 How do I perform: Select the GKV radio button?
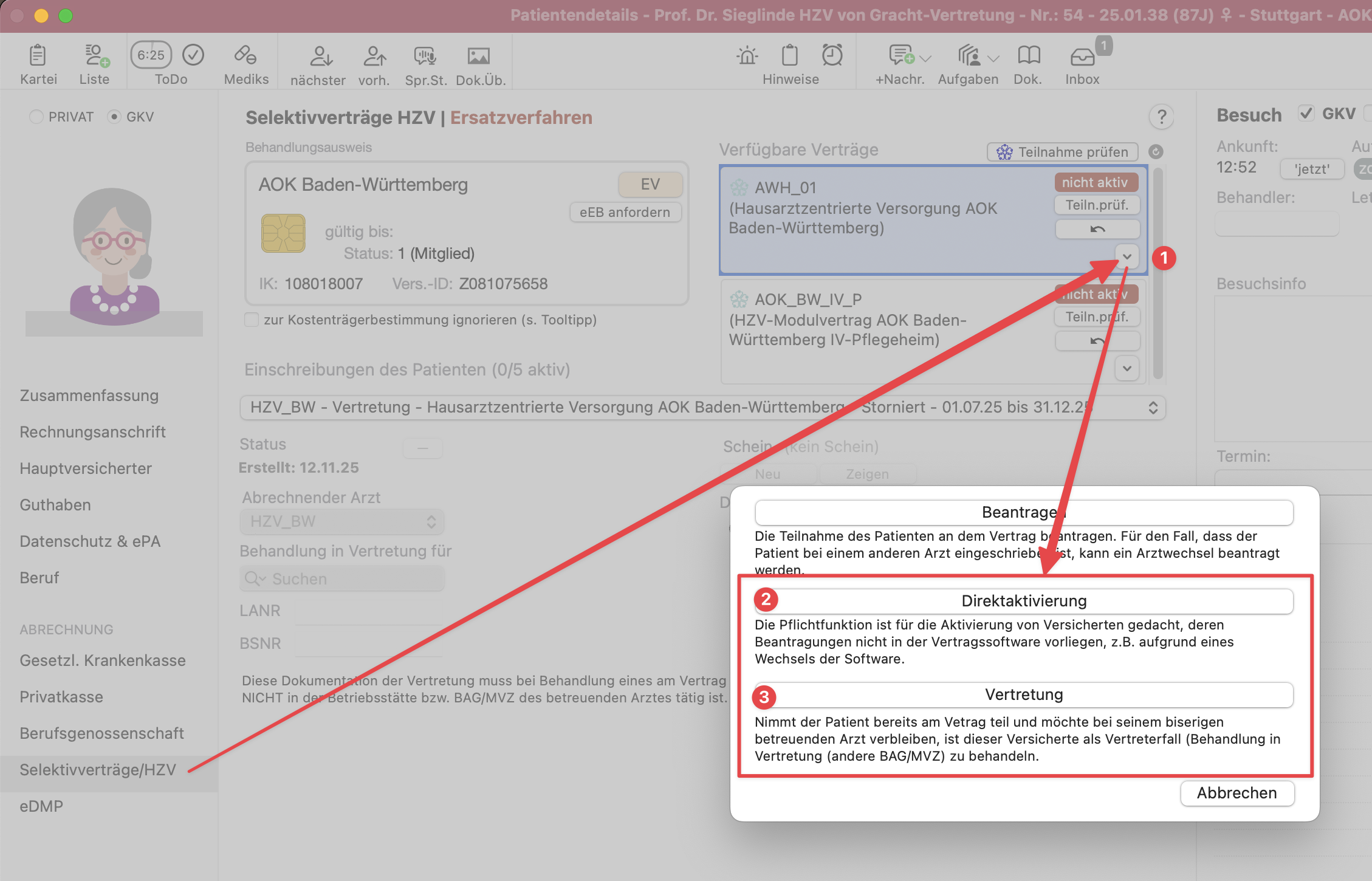tap(114, 117)
